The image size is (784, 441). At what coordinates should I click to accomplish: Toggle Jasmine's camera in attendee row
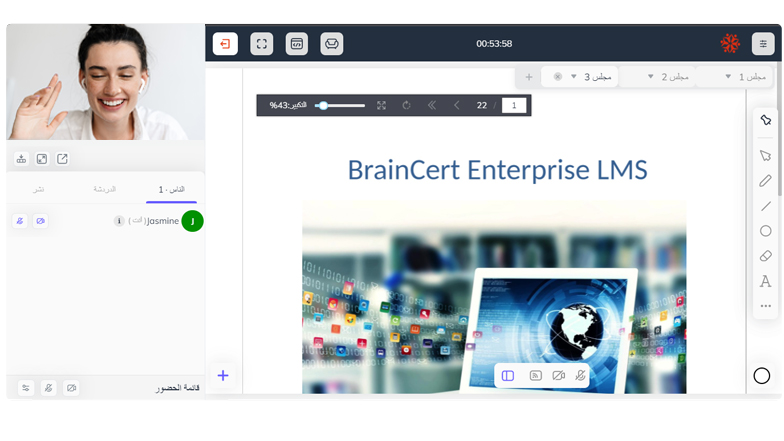pos(40,221)
